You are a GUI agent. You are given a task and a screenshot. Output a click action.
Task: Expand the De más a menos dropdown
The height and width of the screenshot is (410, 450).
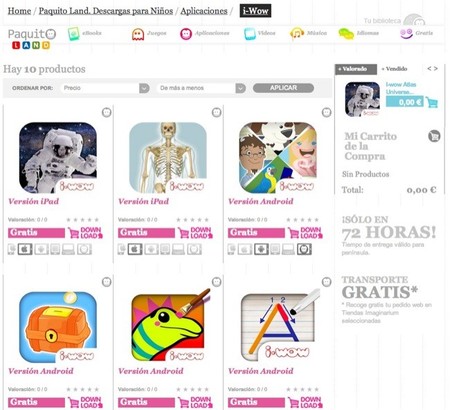[241, 88]
